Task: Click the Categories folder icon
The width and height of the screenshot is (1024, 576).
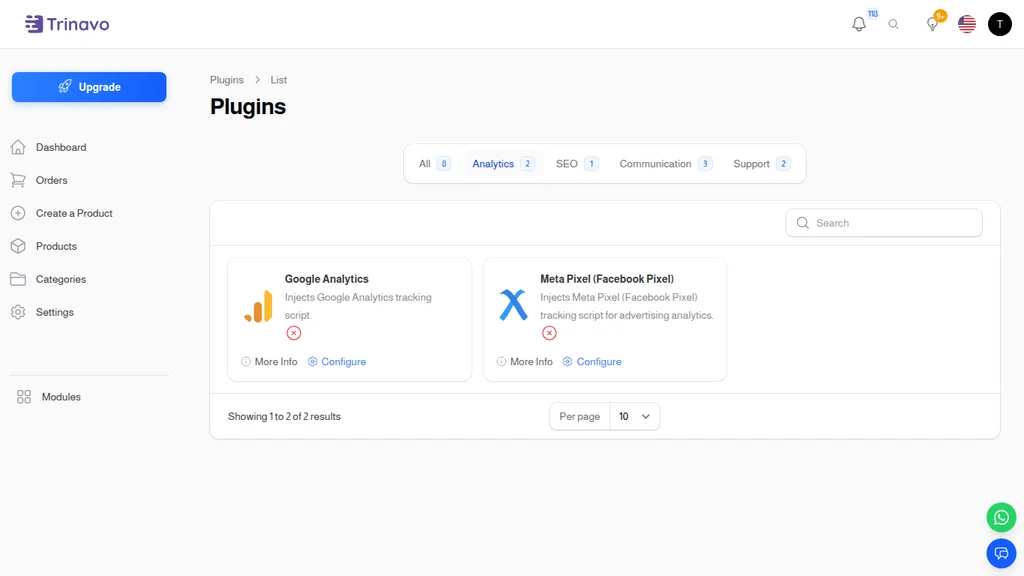Action: click(18, 279)
